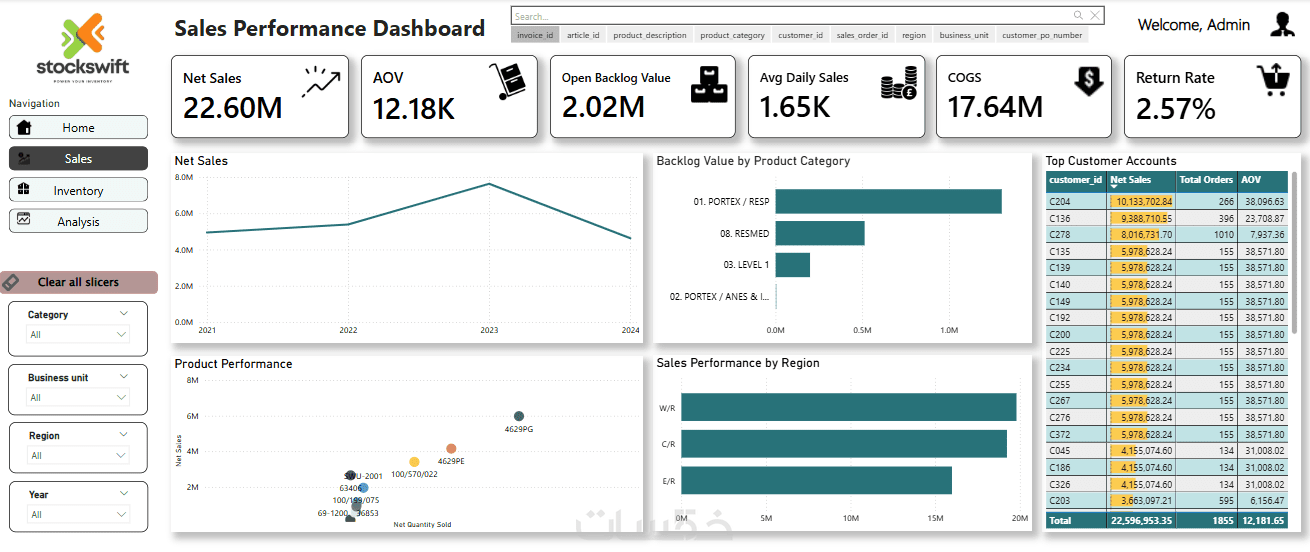Expand the Region slicer header chevron
This screenshot has height=552, width=1310.
(x=123, y=435)
